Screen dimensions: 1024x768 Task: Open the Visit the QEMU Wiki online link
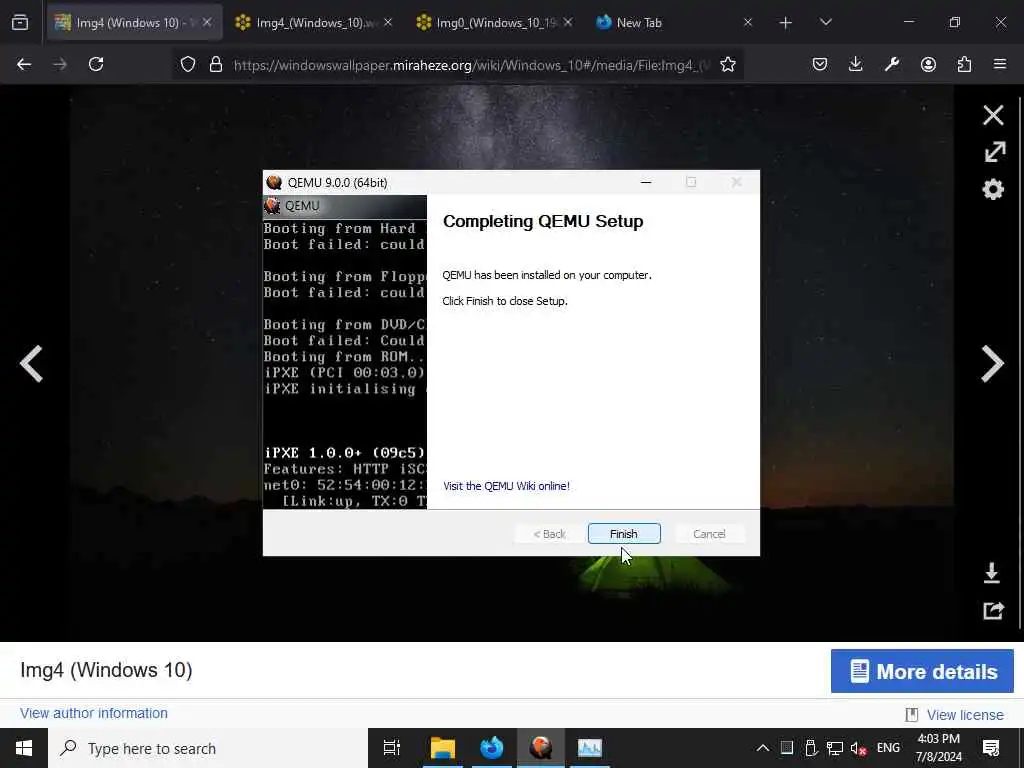pos(506,486)
